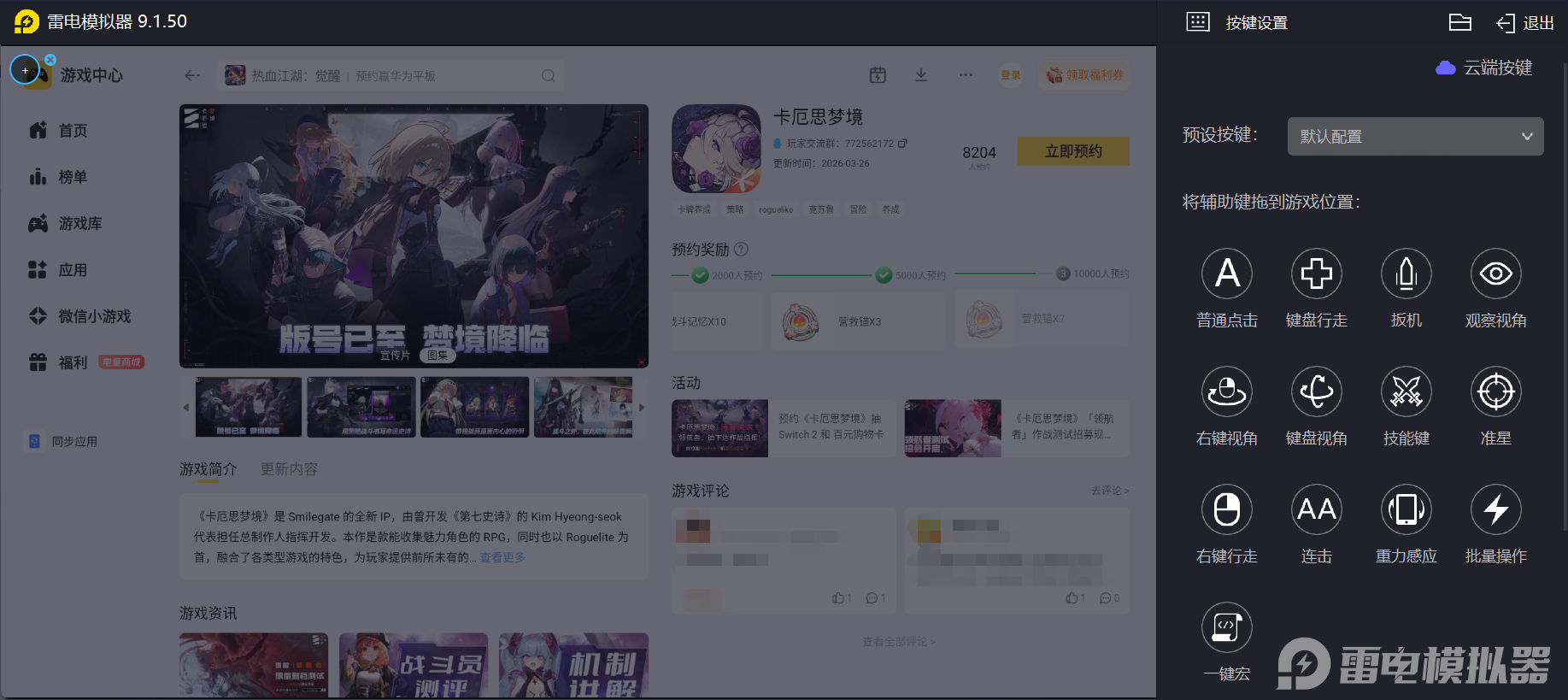Select the 键盘行走 D-pad key icon
Image resolution: width=1568 pixels, height=700 pixels.
(x=1317, y=274)
